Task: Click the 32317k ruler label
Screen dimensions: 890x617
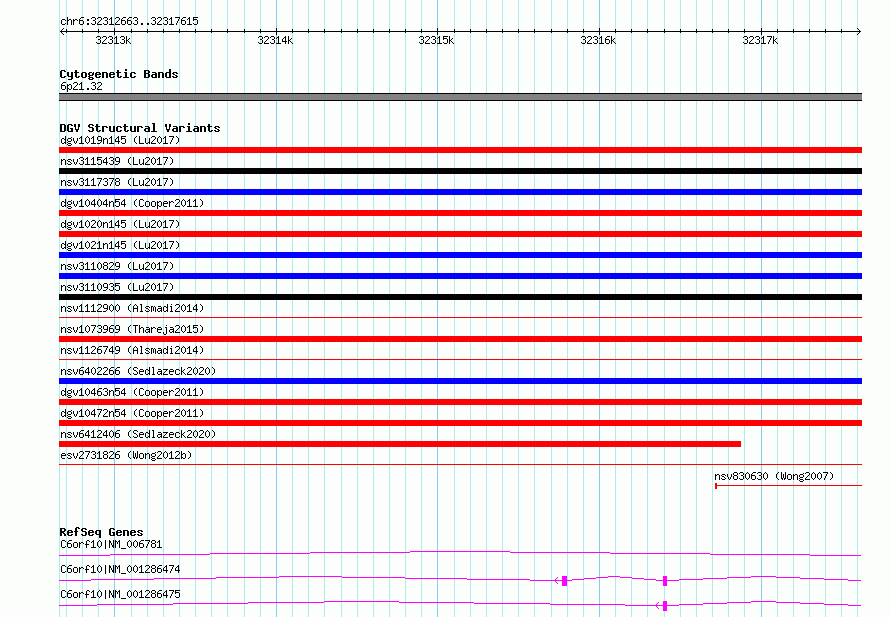Action: [x=760, y=40]
